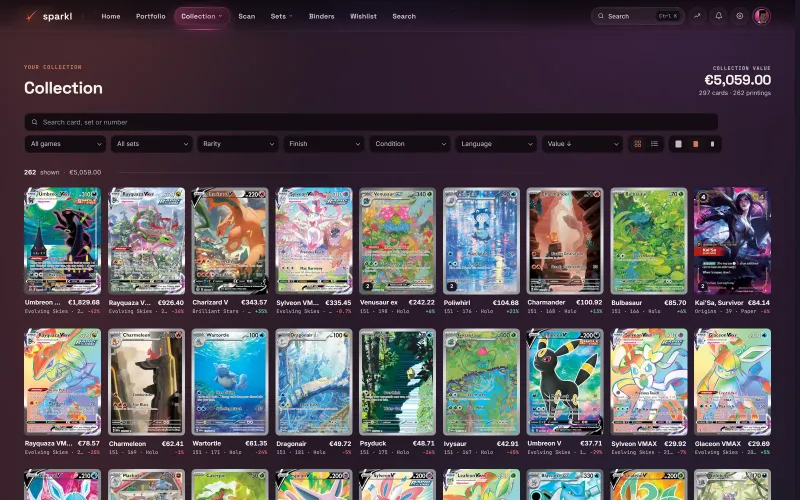Expand the Language filter
Image resolution: width=800 pixels, height=500 pixels.
tap(496, 144)
